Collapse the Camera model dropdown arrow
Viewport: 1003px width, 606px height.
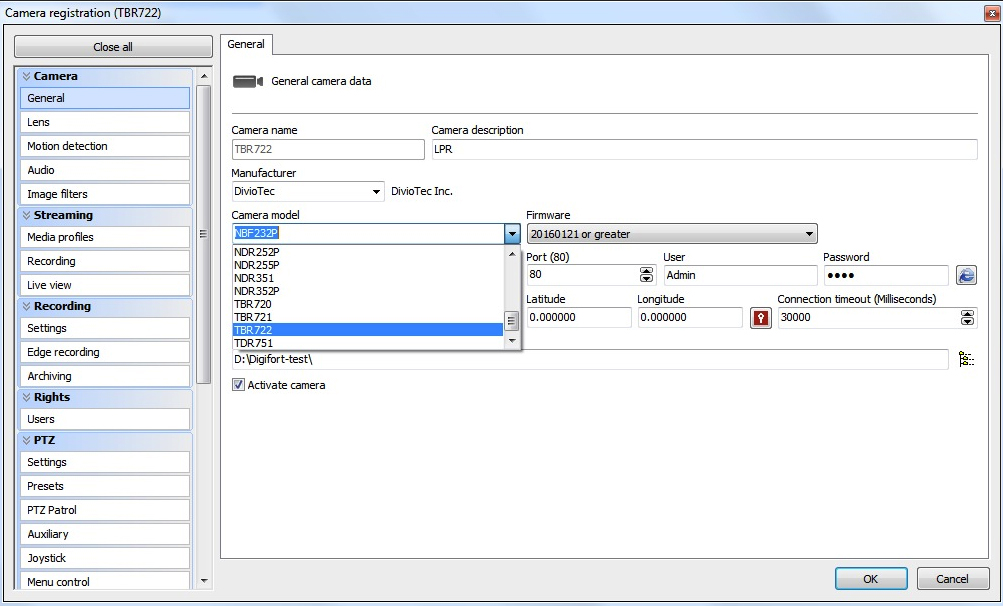point(511,234)
